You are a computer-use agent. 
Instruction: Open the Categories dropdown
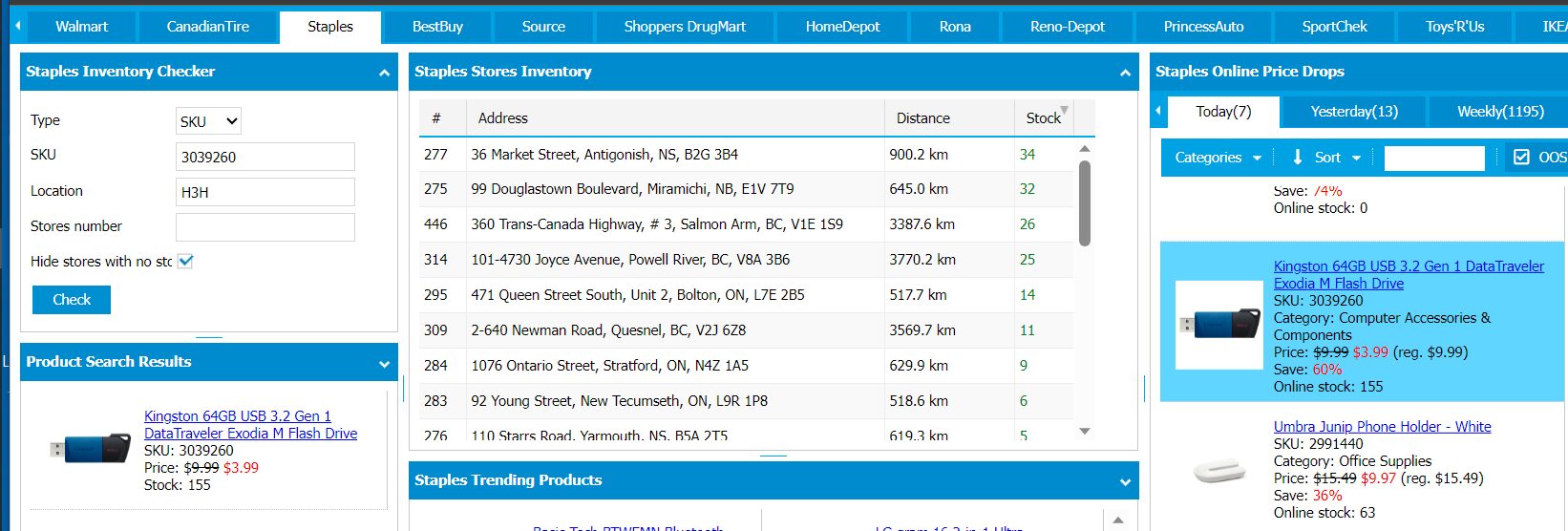coord(1218,158)
